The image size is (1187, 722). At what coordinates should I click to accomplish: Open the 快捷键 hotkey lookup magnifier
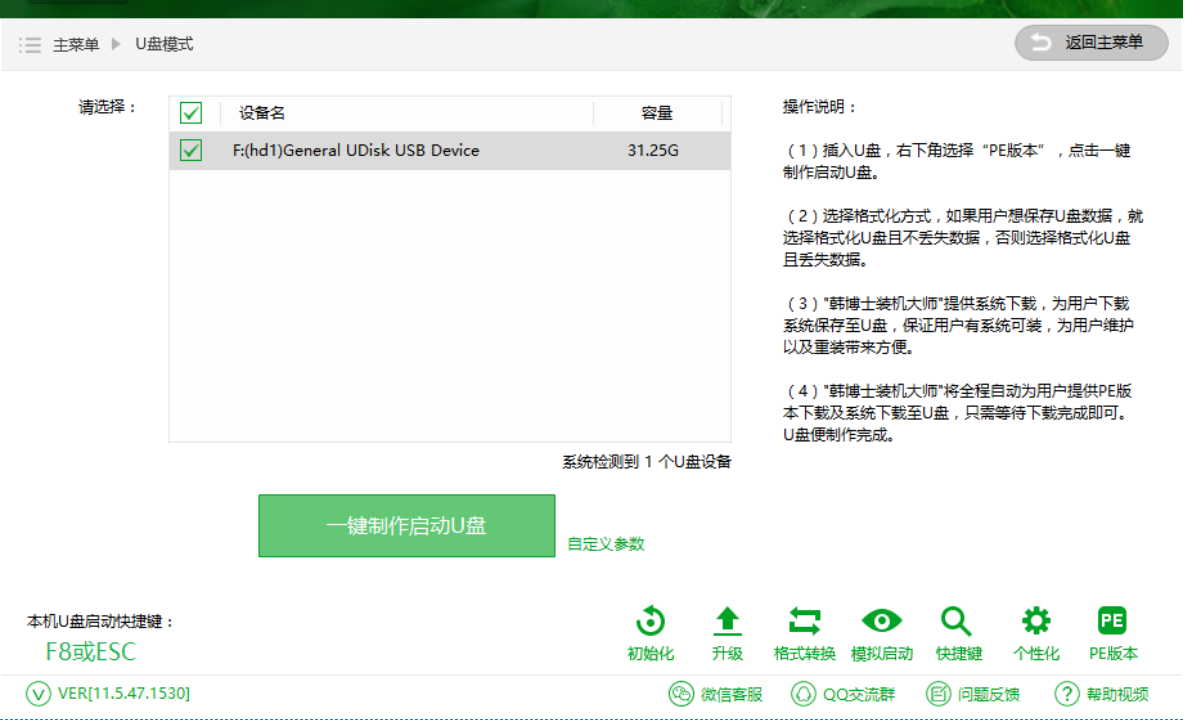click(958, 622)
